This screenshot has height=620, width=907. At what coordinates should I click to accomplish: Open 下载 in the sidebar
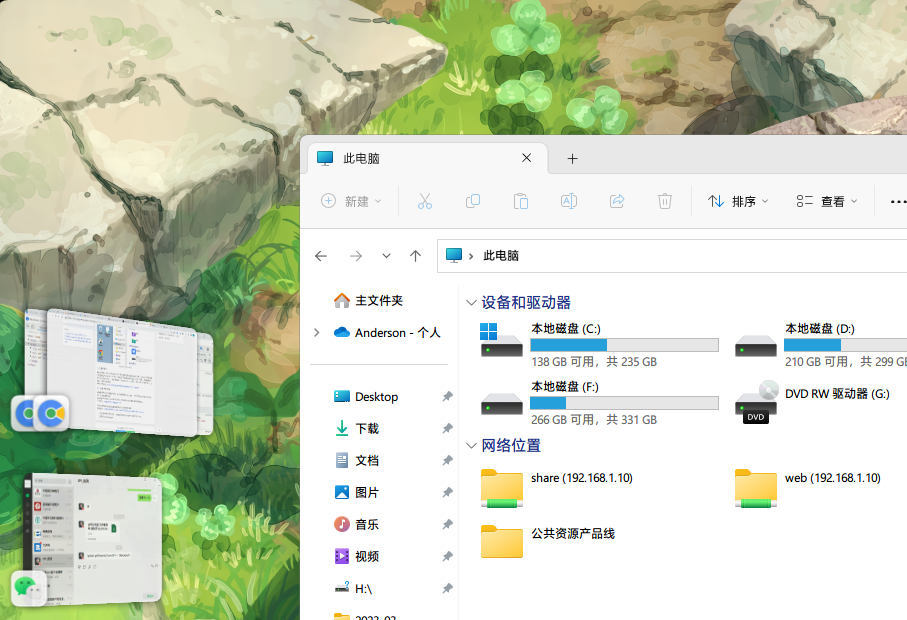357,429
